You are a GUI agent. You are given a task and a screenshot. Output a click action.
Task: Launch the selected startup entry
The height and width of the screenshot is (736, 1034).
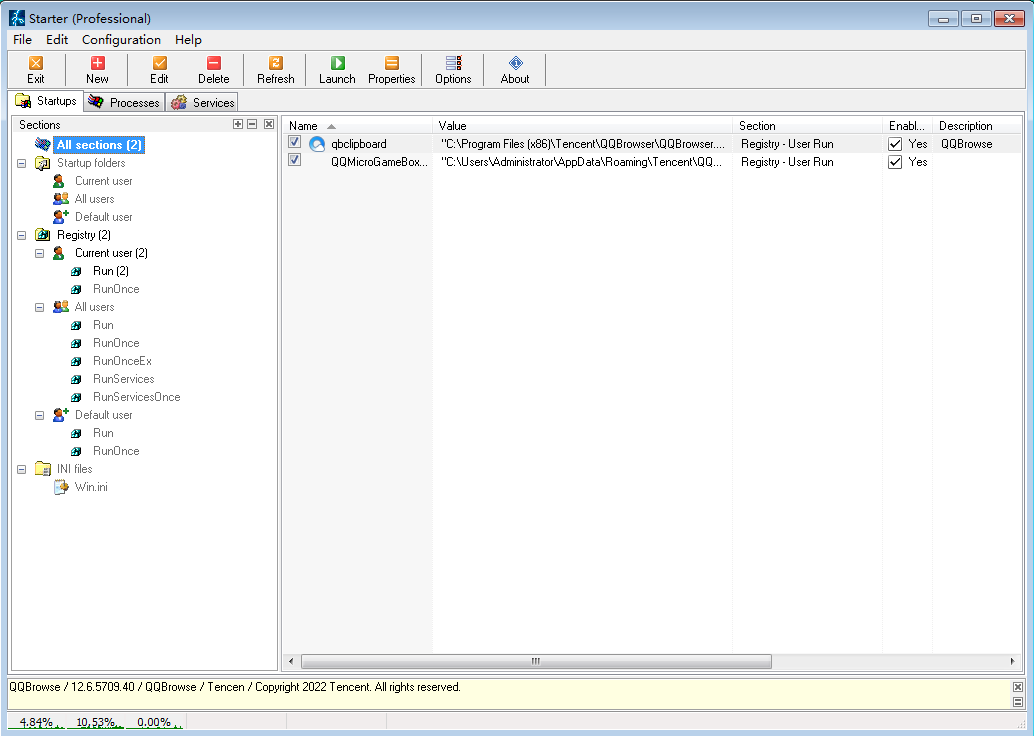click(x=337, y=64)
